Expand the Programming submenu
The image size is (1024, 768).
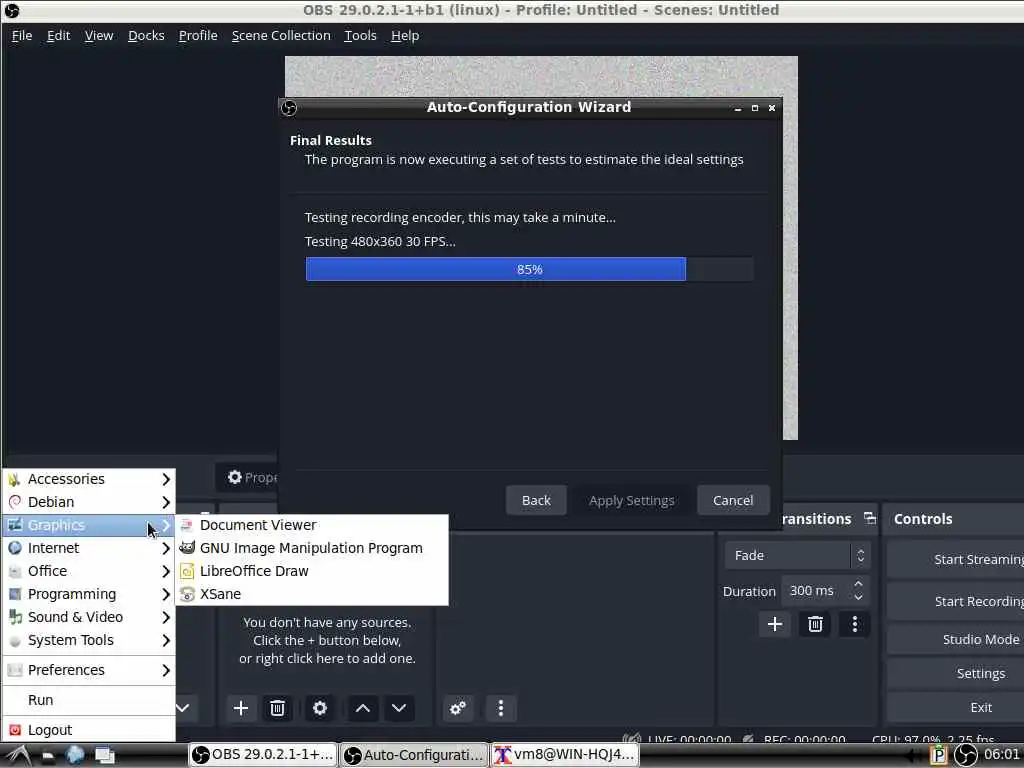(x=89, y=594)
